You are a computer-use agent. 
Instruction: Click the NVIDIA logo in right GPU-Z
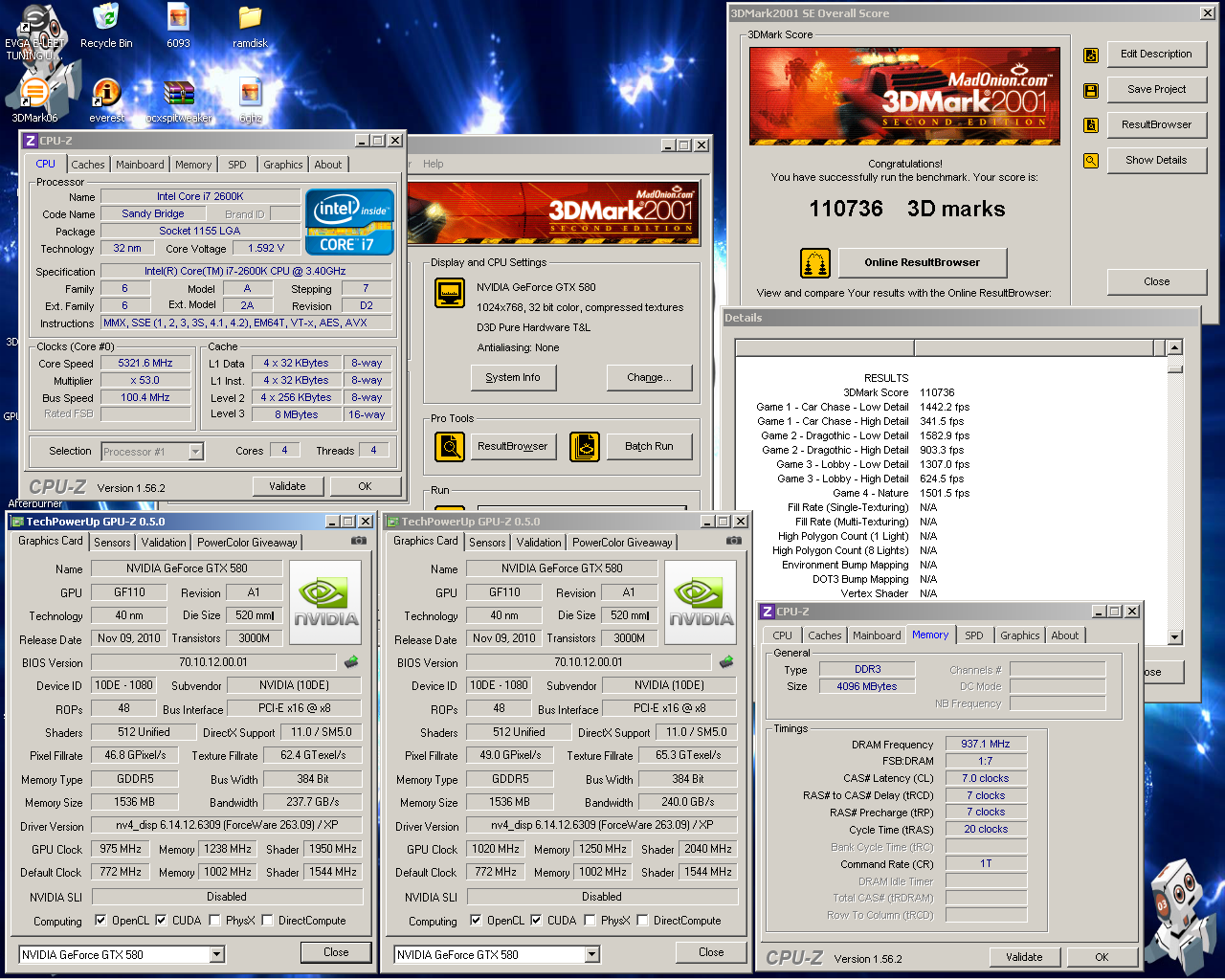tap(701, 602)
